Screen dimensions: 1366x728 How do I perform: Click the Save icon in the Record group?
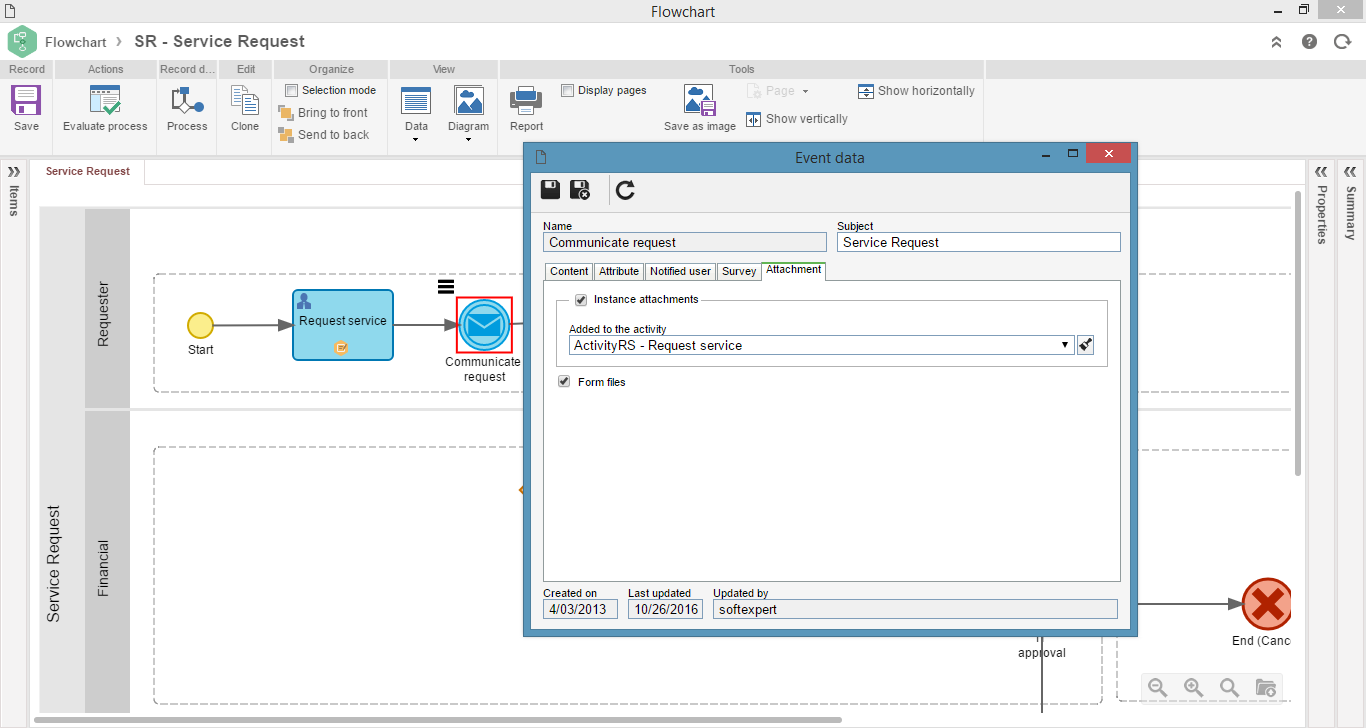coord(26,101)
